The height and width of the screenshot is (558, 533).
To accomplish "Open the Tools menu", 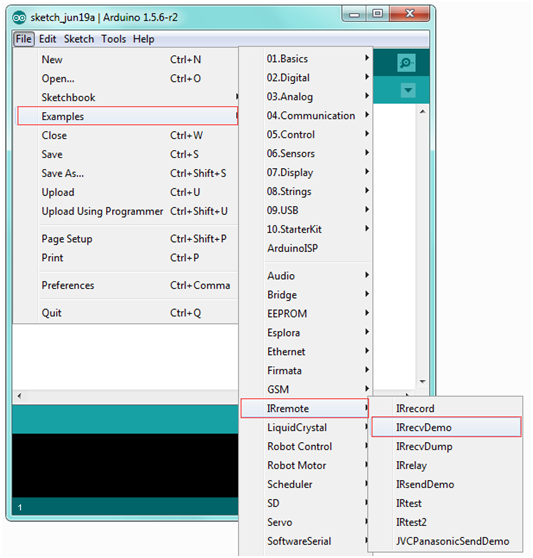I will [x=114, y=39].
